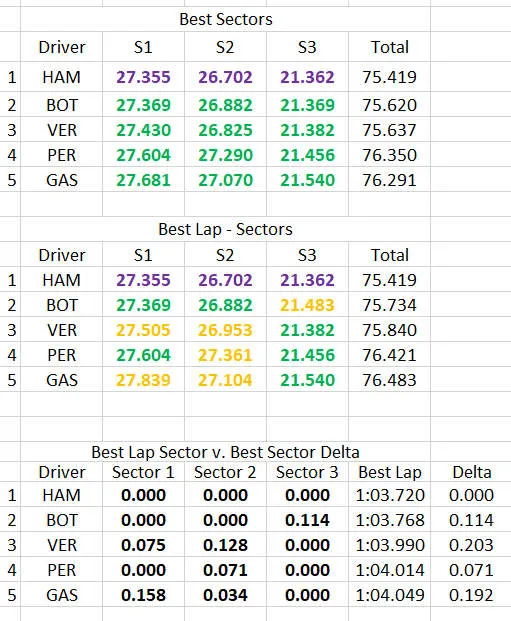
Task: Select the 'Sector 3' column header
Action: pos(307,472)
